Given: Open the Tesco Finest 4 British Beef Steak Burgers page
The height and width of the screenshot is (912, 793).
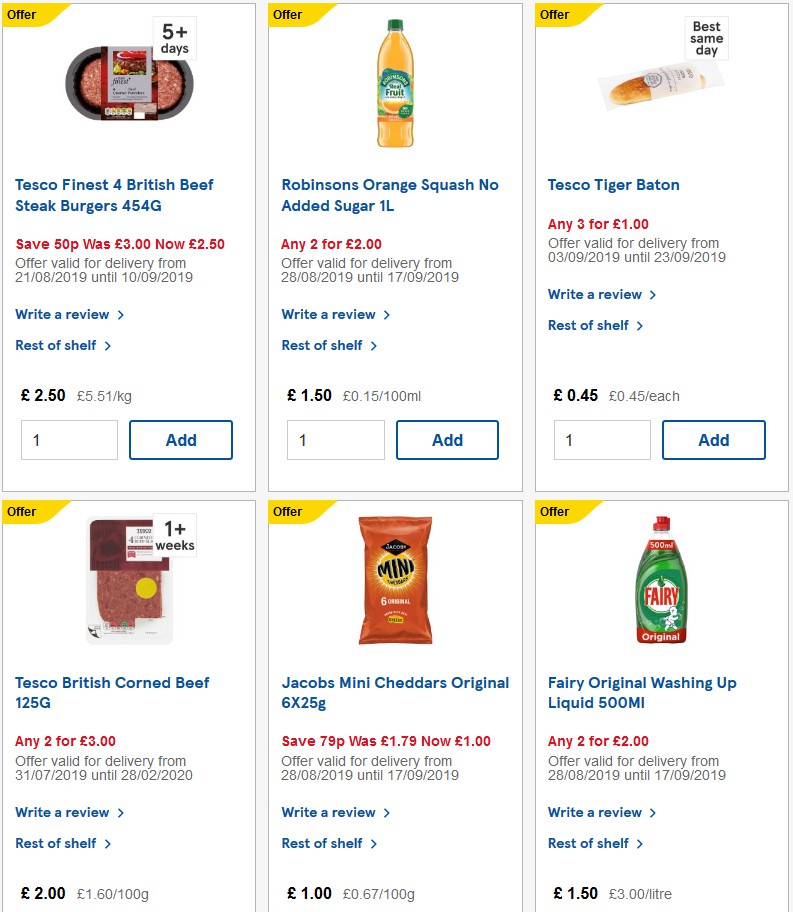Looking at the screenshot, I should pyautogui.click(x=113, y=195).
